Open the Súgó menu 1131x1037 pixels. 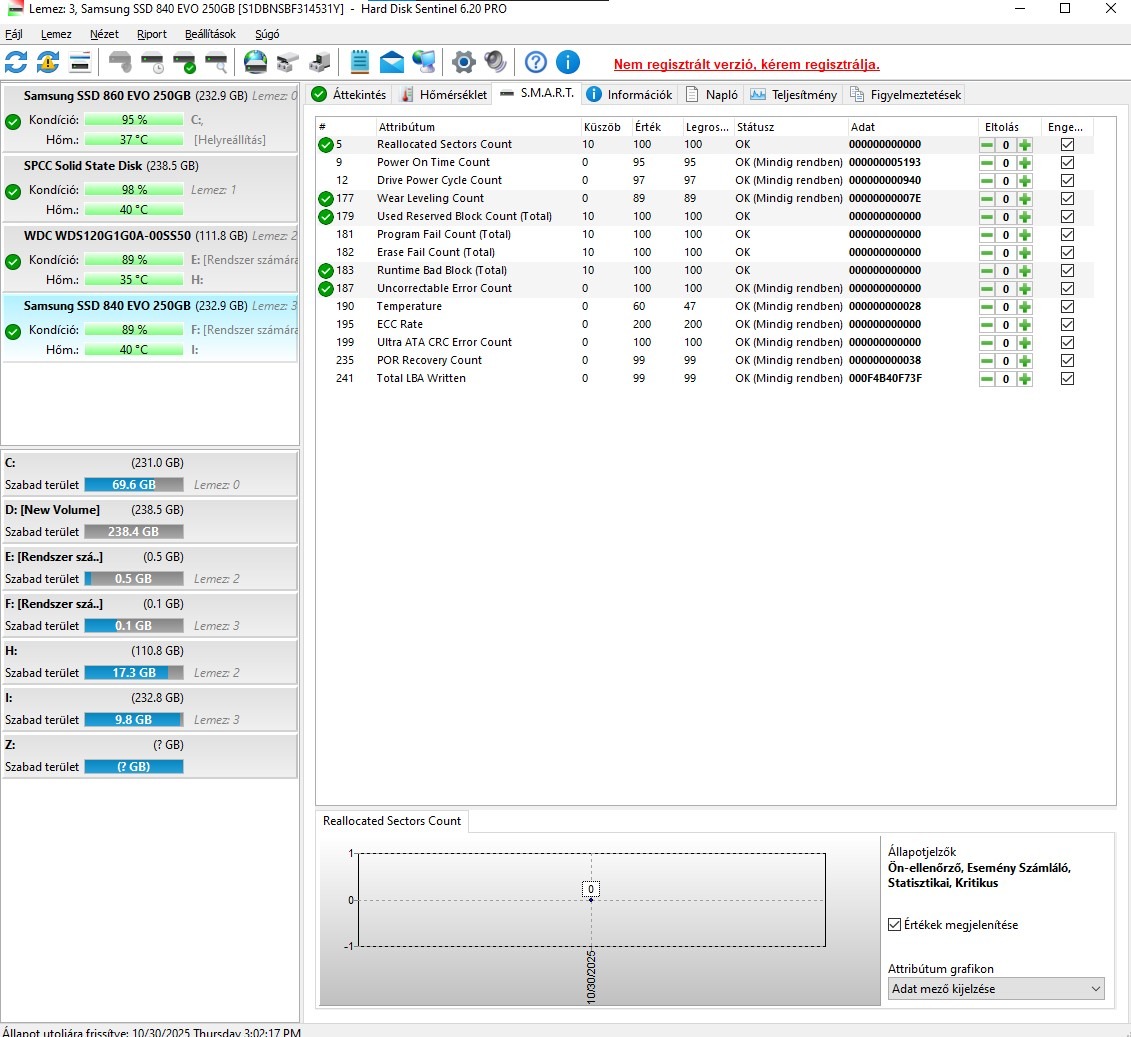[267, 34]
